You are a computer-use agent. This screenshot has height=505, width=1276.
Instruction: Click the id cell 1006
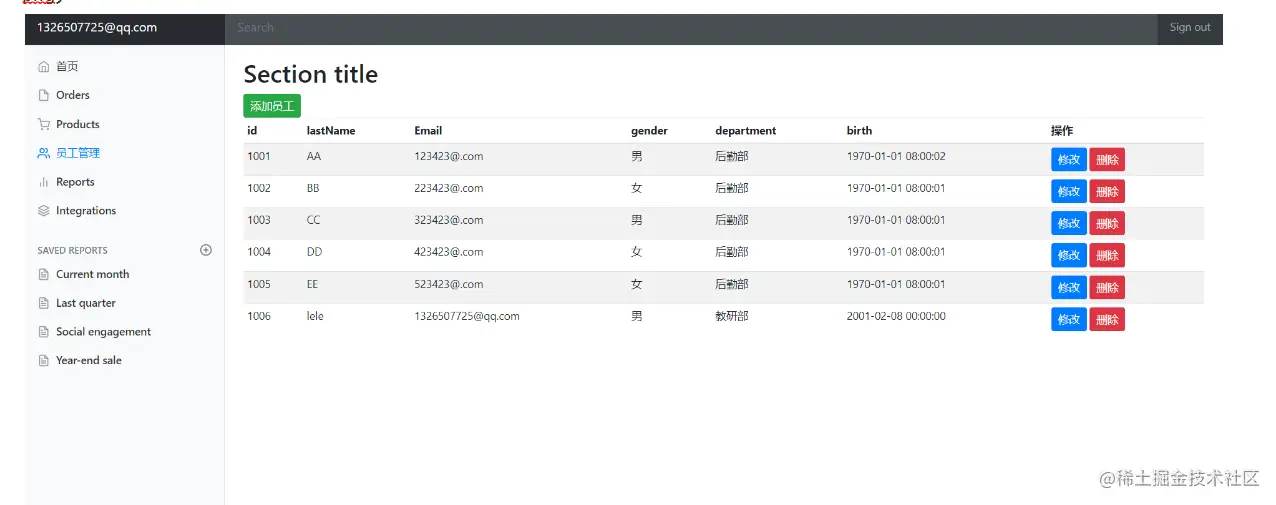click(x=259, y=317)
